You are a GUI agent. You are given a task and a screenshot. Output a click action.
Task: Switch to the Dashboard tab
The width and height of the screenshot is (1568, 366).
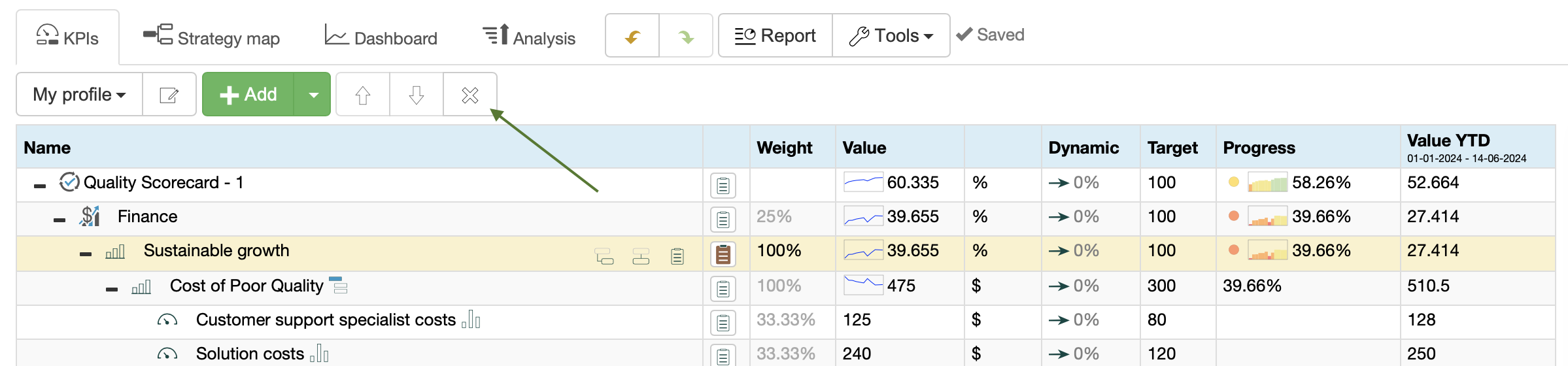click(381, 37)
